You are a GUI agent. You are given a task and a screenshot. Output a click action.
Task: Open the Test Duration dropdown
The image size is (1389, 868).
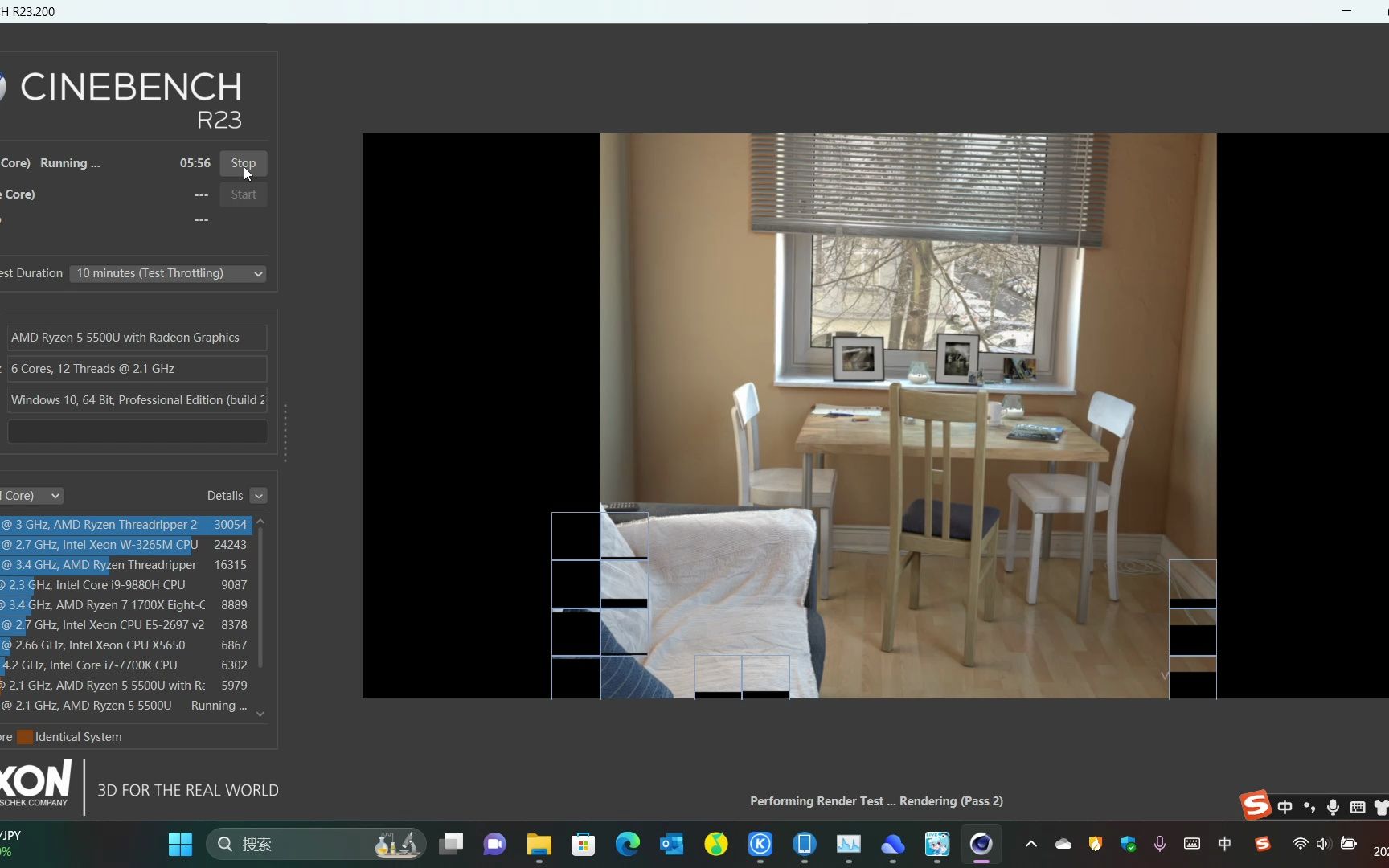pyautogui.click(x=167, y=273)
